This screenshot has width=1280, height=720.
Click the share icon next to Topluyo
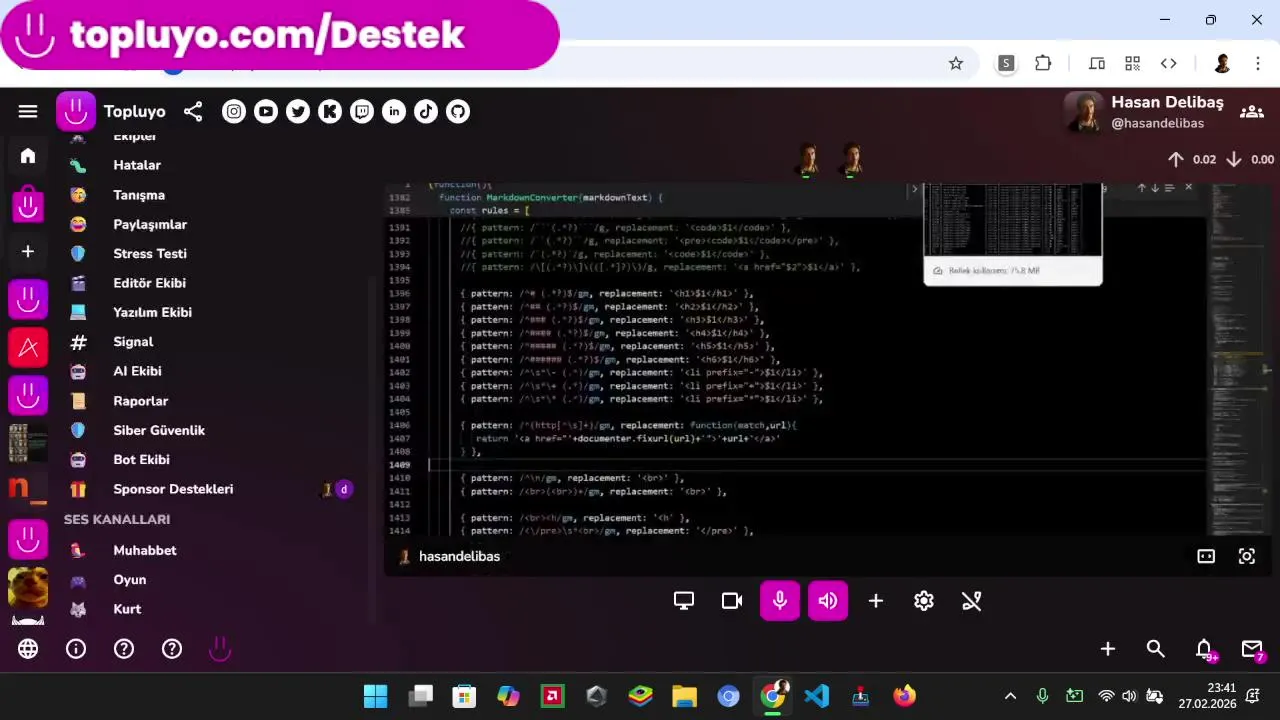[x=193, y=112]
